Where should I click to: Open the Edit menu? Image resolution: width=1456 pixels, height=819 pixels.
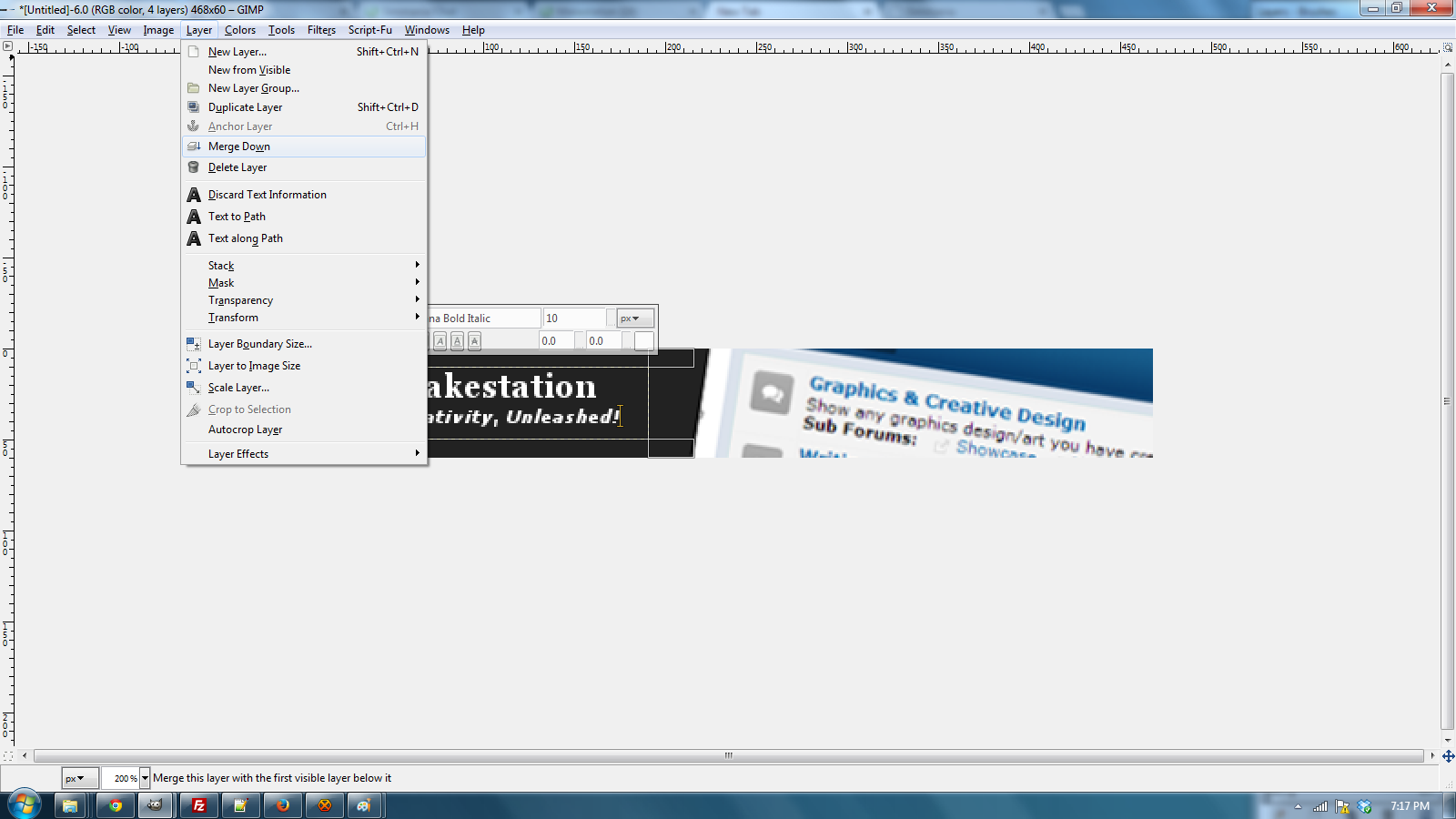pyautogui.click(x=45, y=30)
